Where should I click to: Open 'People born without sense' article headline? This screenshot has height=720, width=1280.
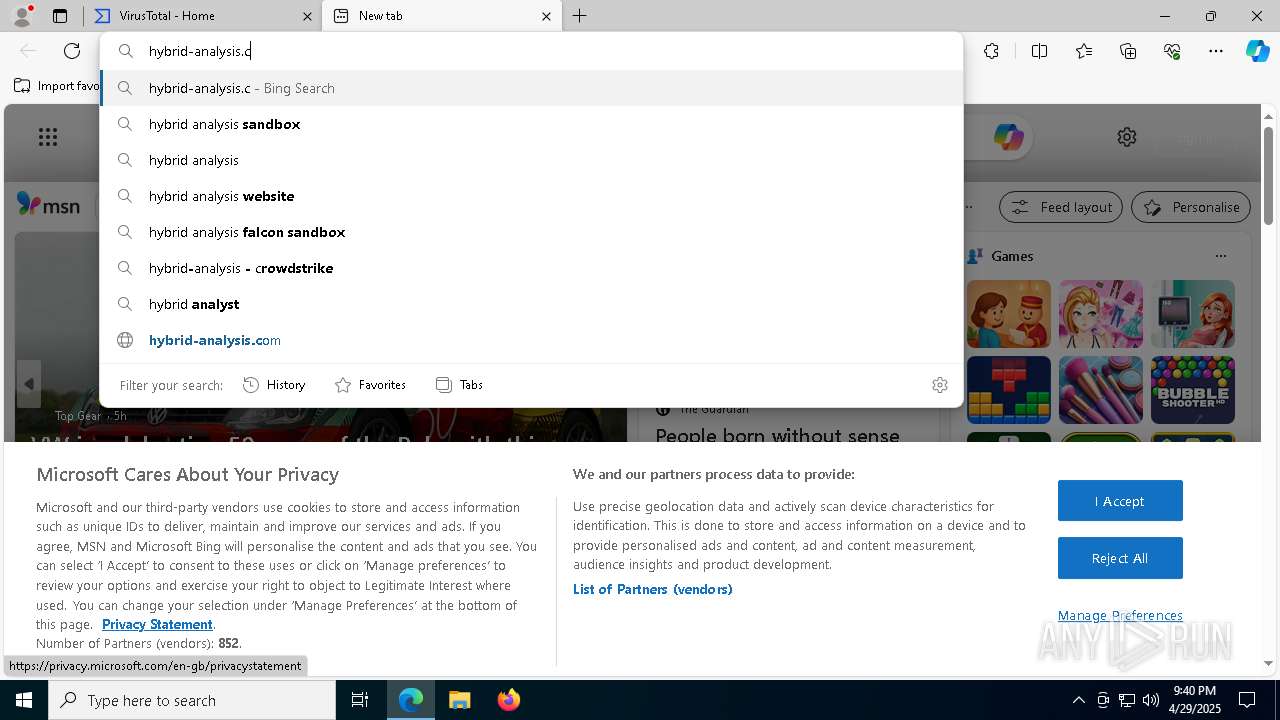click(777, 434)
